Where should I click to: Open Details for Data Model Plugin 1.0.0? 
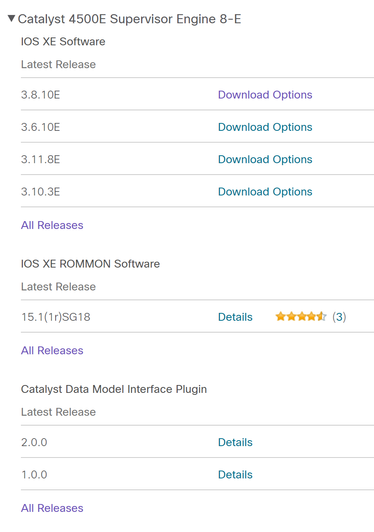(235, 474)
